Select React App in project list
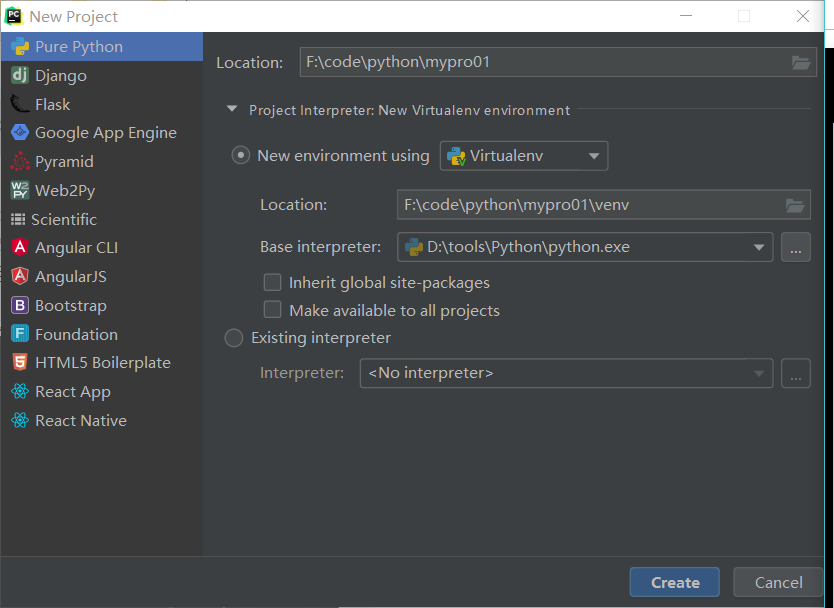The width and height of the screenshot is (834, 608). click(102, 392)
